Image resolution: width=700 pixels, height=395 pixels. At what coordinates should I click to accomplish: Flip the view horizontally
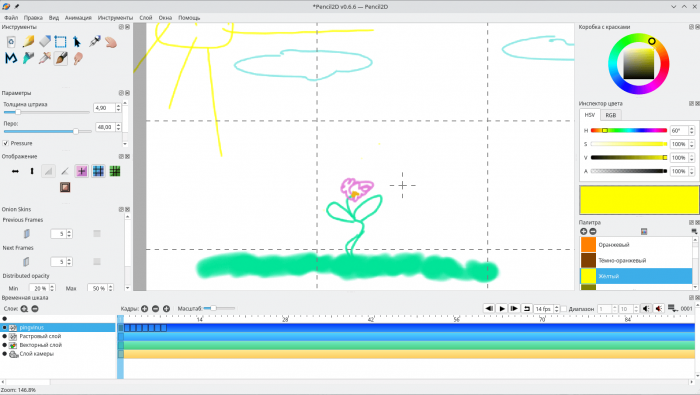15,171
